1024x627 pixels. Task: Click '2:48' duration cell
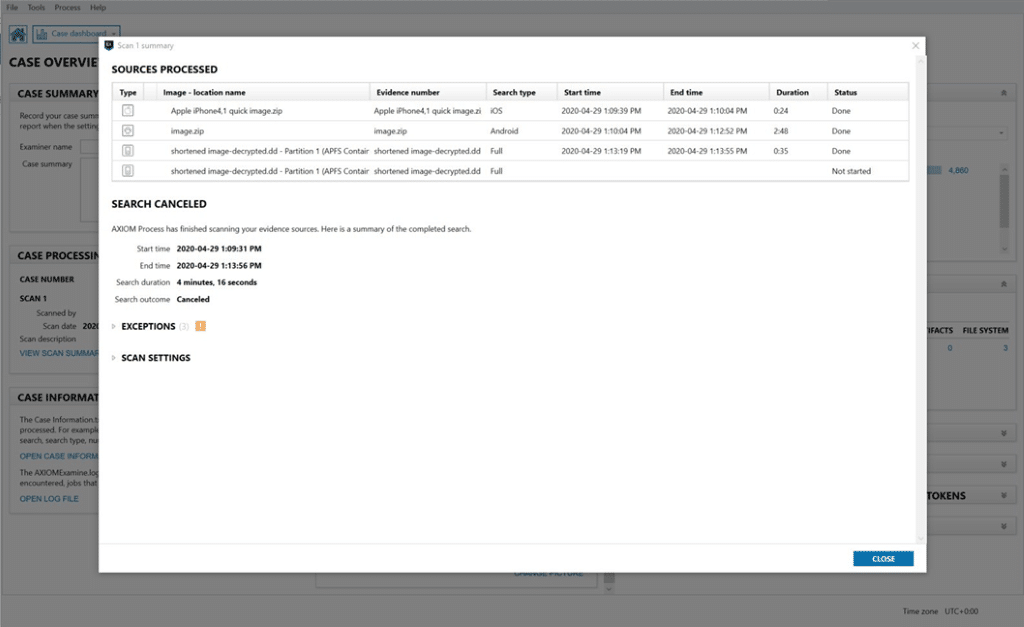pyautogui.click(x=780, y=131)
